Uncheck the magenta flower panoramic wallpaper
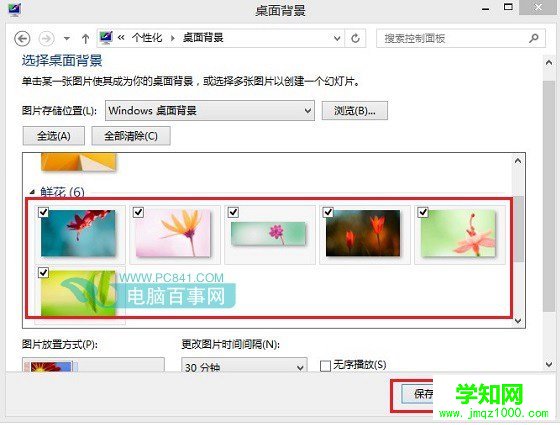The width and height of the screenshot is (560, 425). 233,212
